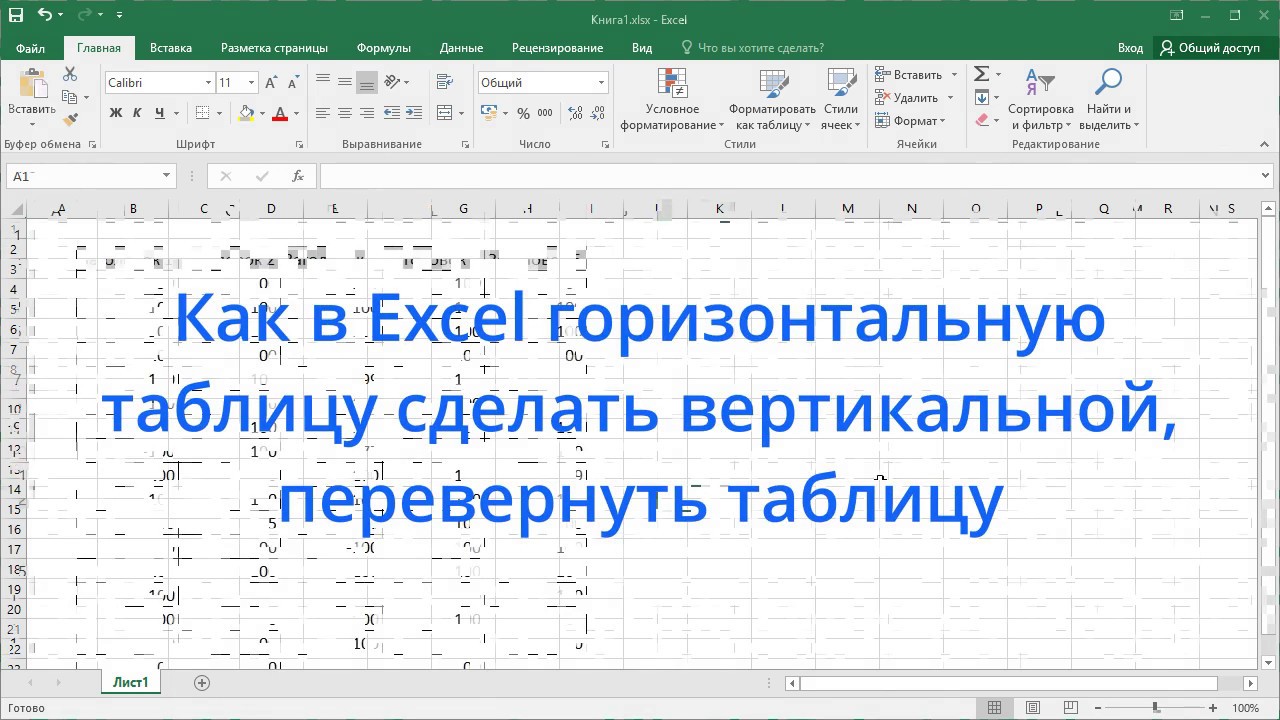This screenshot has height=720, width=1280.
Task: Open Форматировать как таблицу gallery
Action: tap(772, 100)
